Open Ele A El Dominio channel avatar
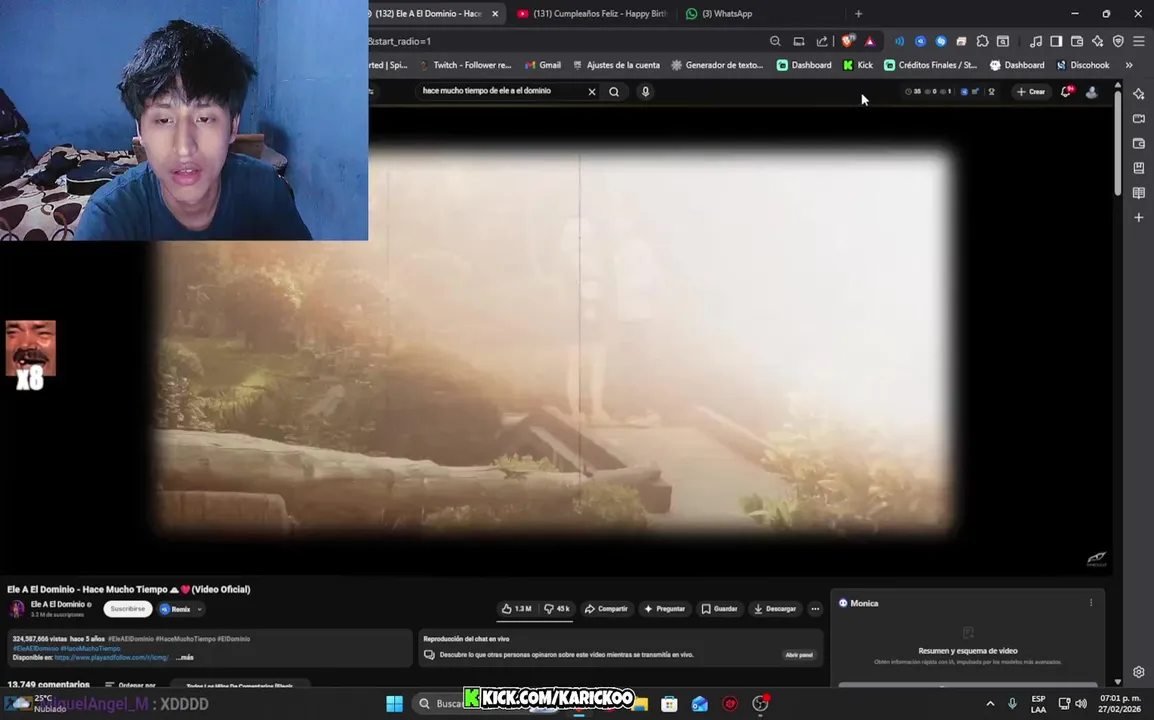The height and width of the screenshot is (720, 1154). pos(16,609)
